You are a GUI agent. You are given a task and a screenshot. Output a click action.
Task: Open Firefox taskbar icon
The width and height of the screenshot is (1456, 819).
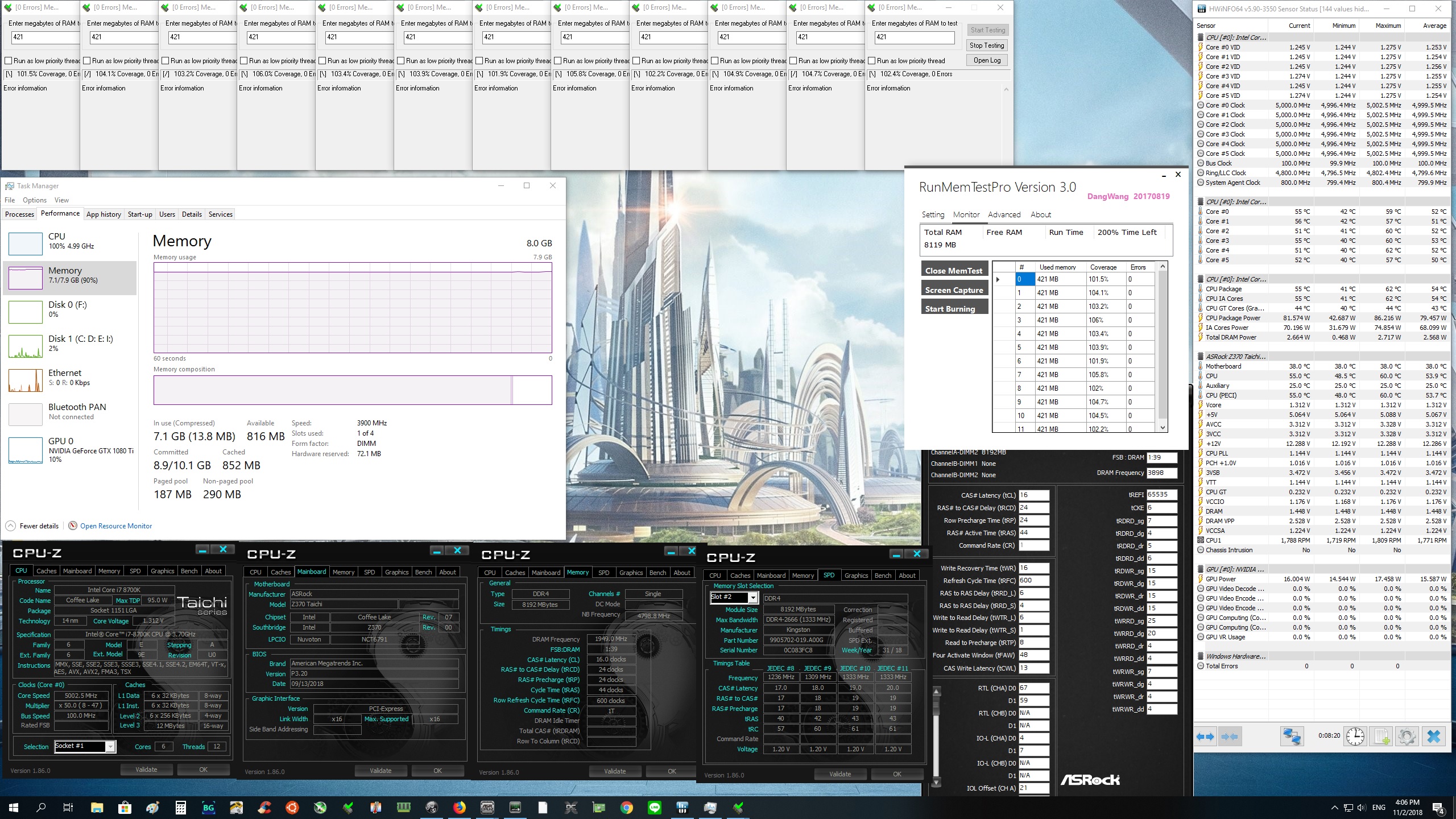click(x=460, y=808)
